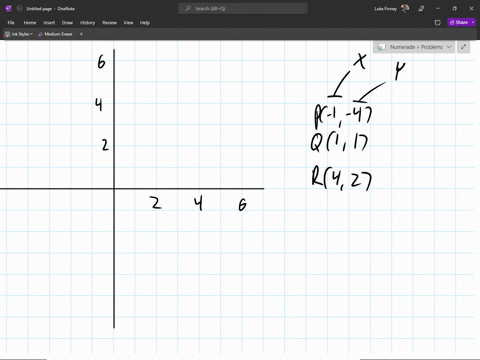480x360 pixels.
Task: Expand the Share dropdown arrow
Action: 473,22
